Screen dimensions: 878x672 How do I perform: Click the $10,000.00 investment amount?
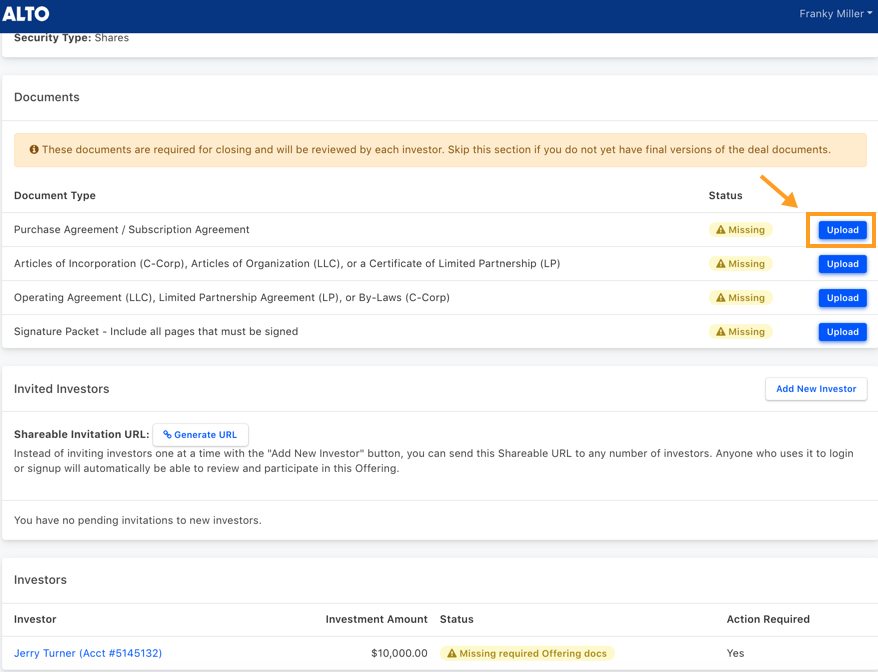coord(399,653)
